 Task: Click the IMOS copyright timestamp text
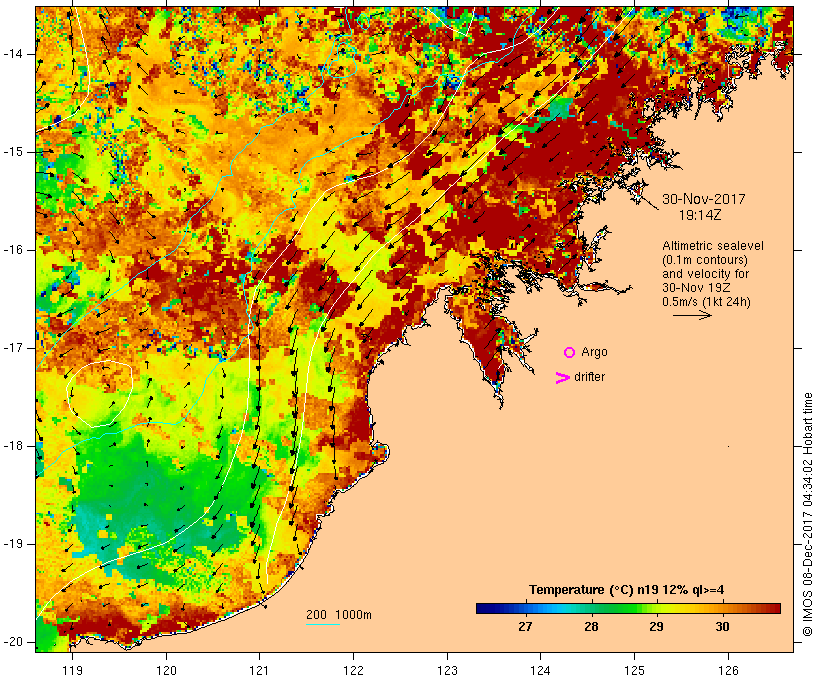(x=807, y=515)
